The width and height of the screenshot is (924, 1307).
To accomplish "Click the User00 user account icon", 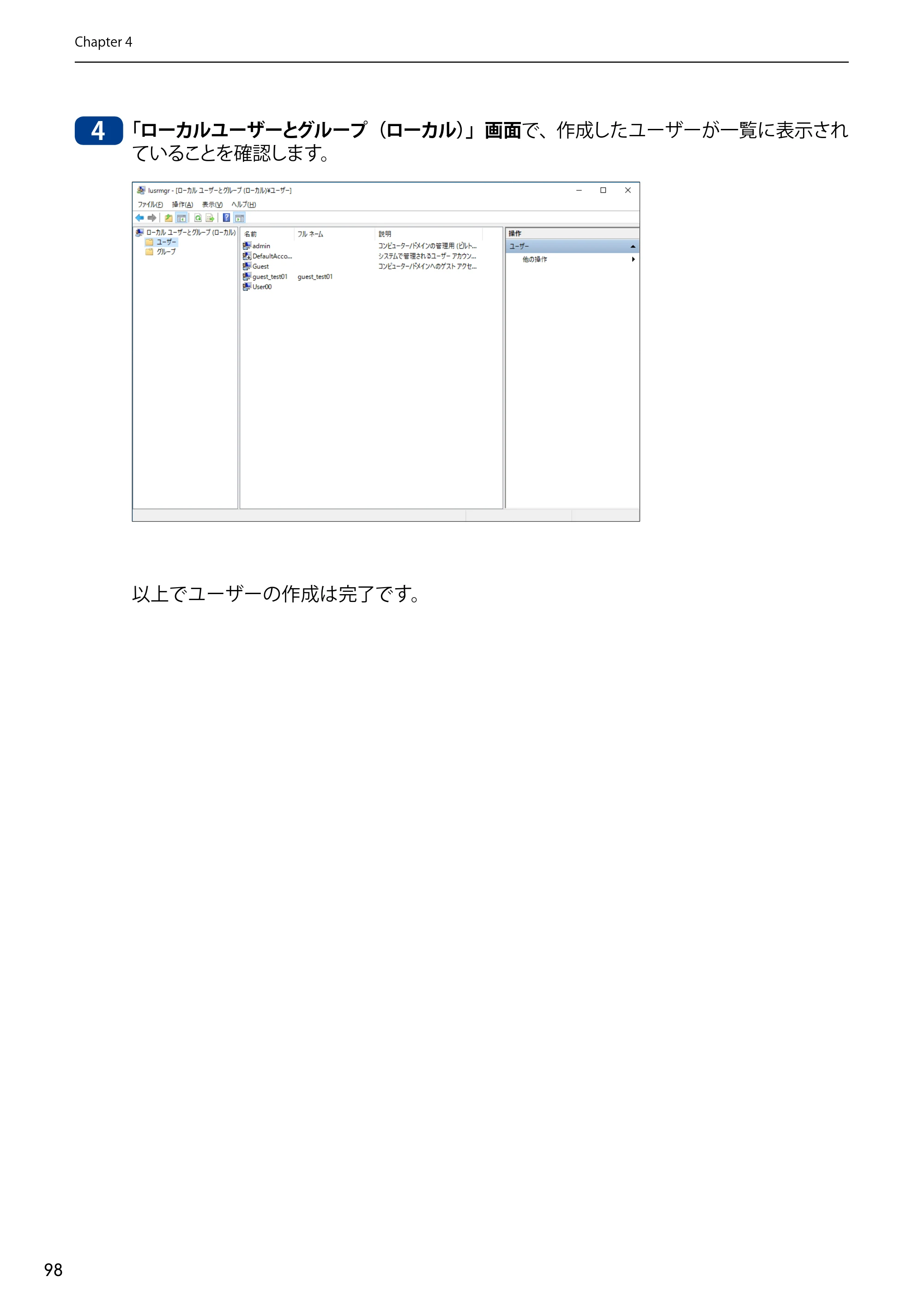I will [x=247, y=287].
